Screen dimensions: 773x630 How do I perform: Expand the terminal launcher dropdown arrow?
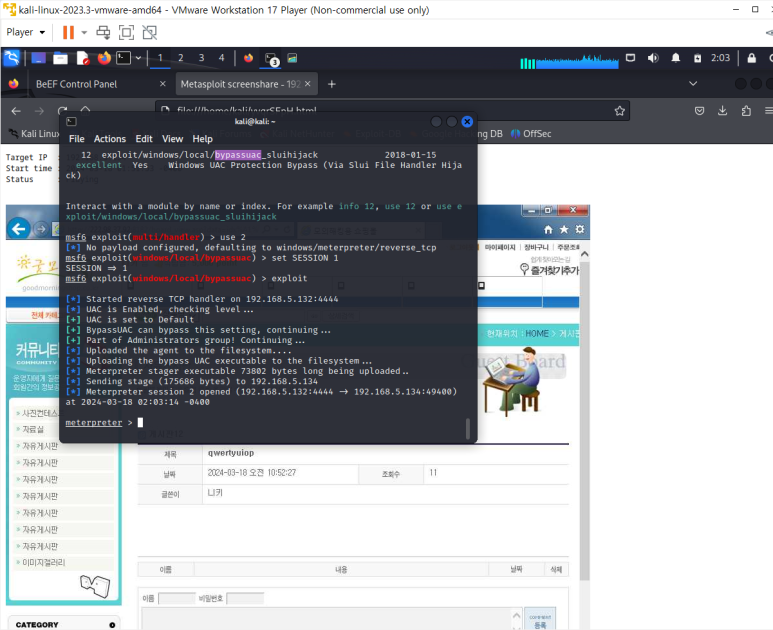[x=139, y=58]
